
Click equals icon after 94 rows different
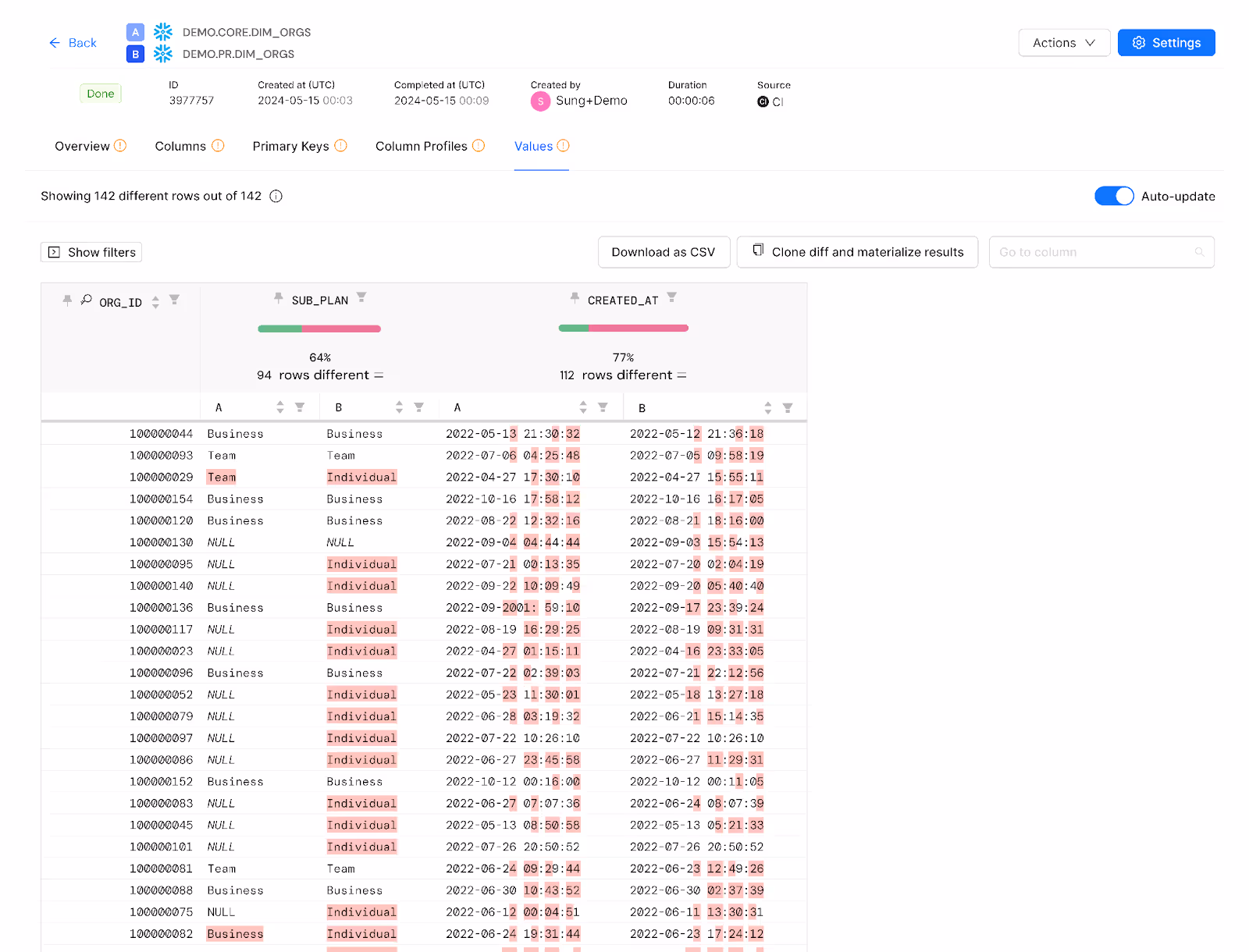click(x=379, y=375)
